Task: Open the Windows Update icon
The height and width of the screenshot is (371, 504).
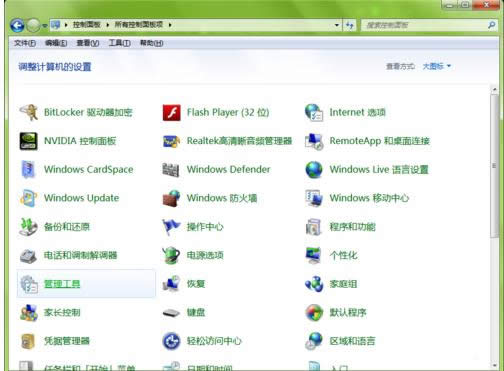Action: pyautogui.click(x=29, y=198)
